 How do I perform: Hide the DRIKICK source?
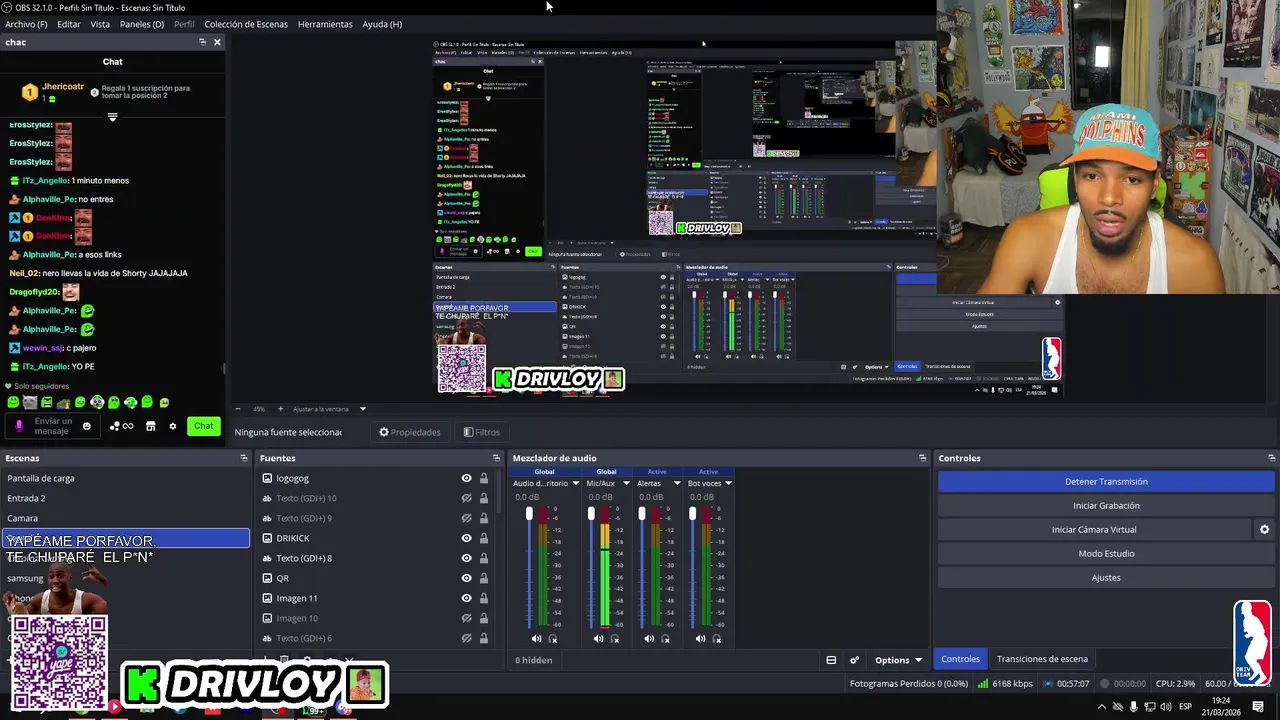click(466, 538)
